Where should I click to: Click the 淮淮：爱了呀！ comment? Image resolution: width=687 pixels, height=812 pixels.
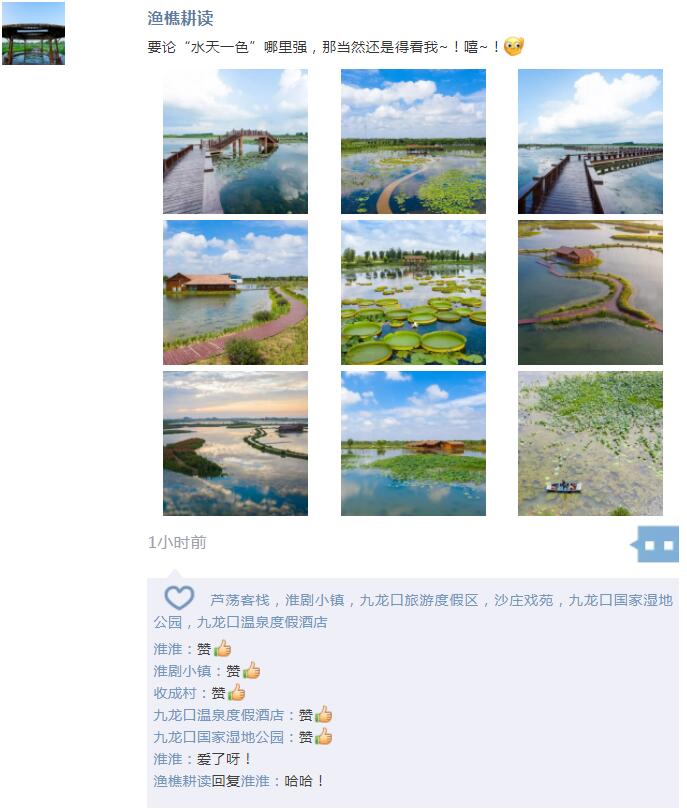[203, 759]
